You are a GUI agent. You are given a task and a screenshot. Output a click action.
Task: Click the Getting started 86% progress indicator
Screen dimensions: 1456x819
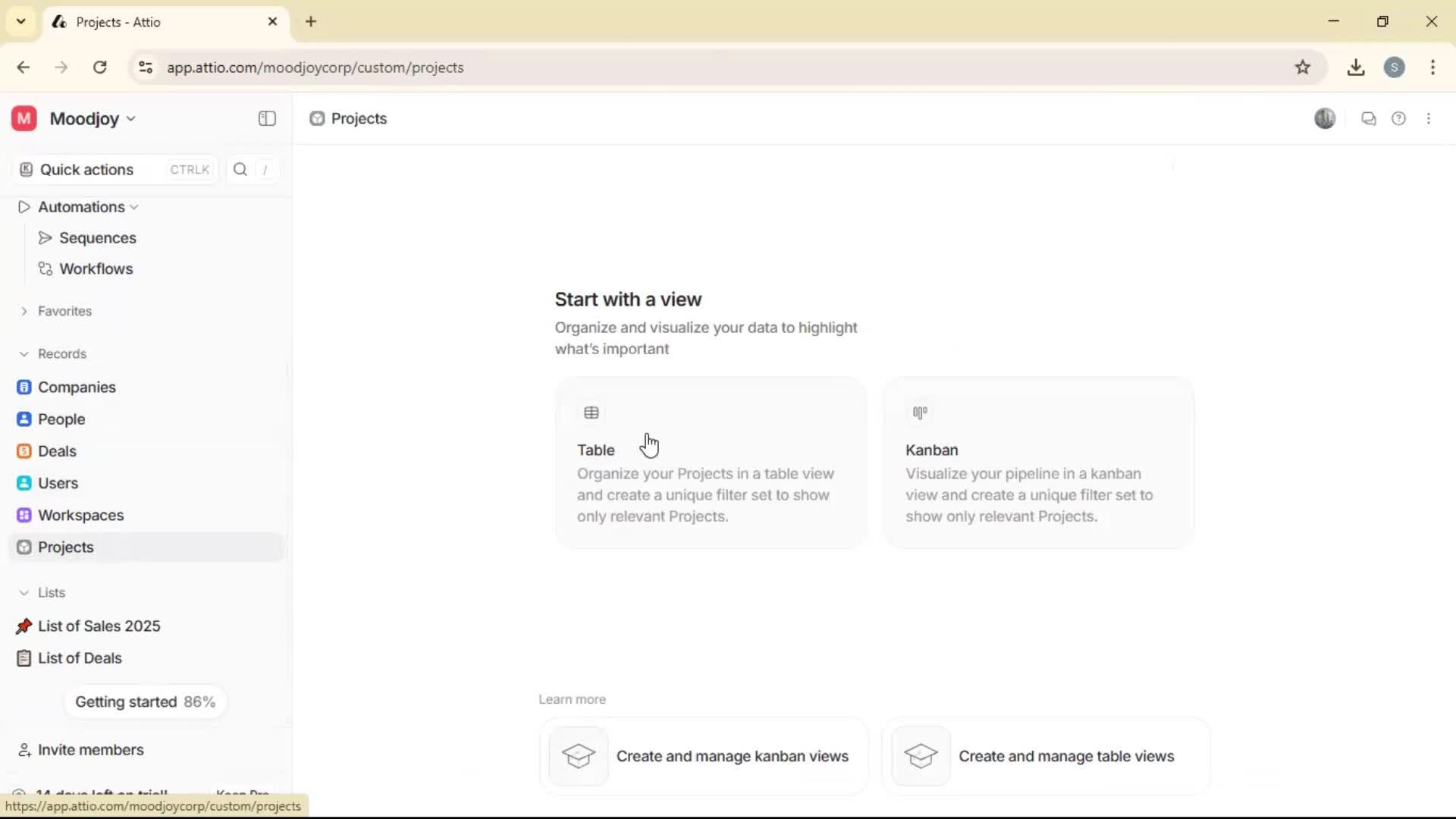point(146,701)
